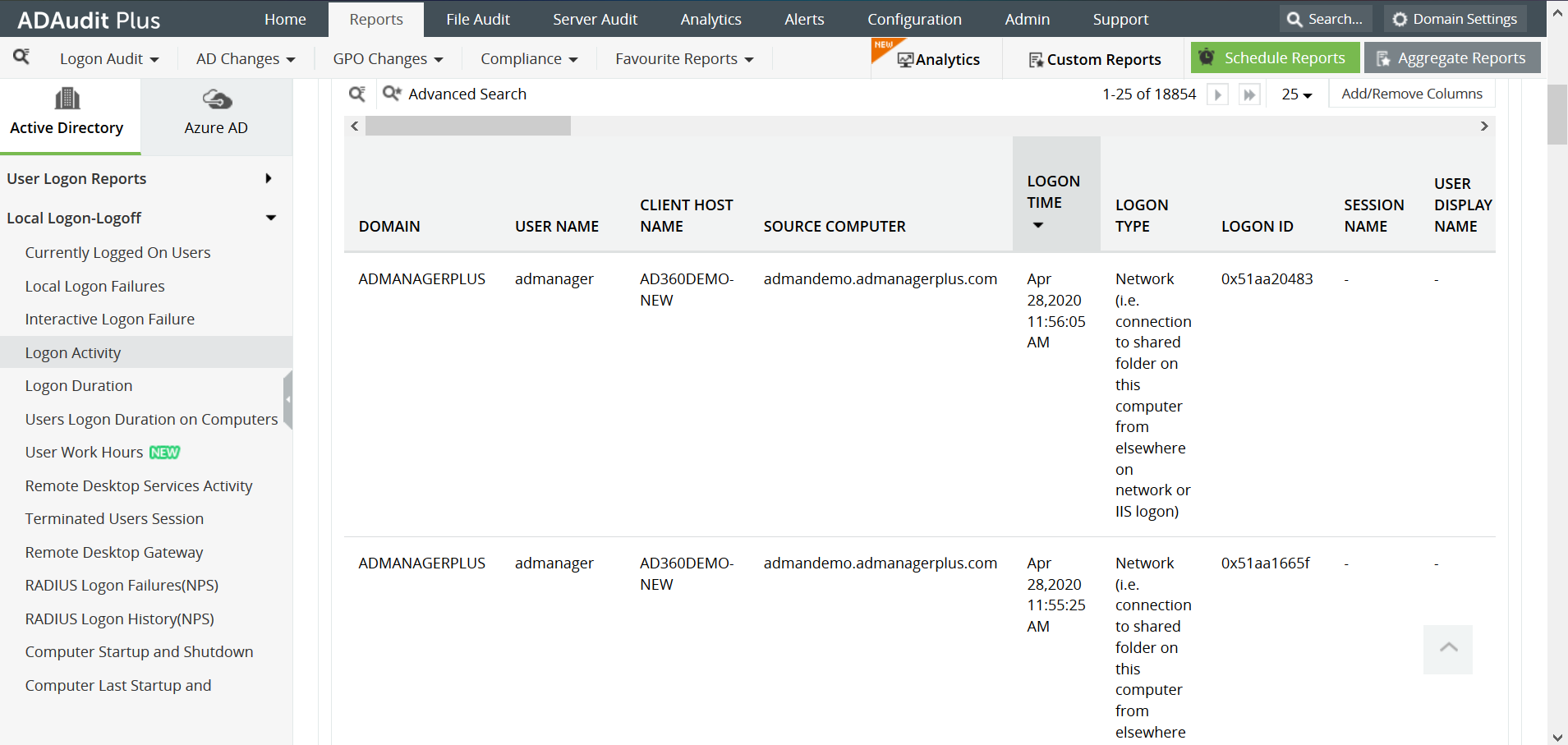Open the results-per-page dropdown showing 25

point(1295,94)
